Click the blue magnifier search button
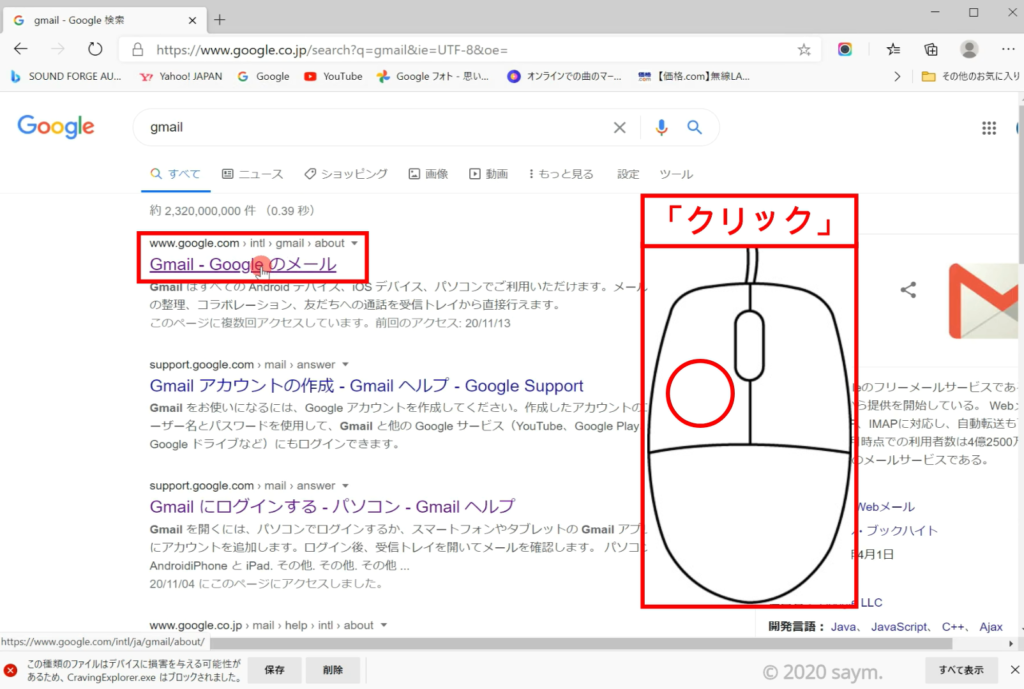1024x689 pixels. [x=694, y=128]
